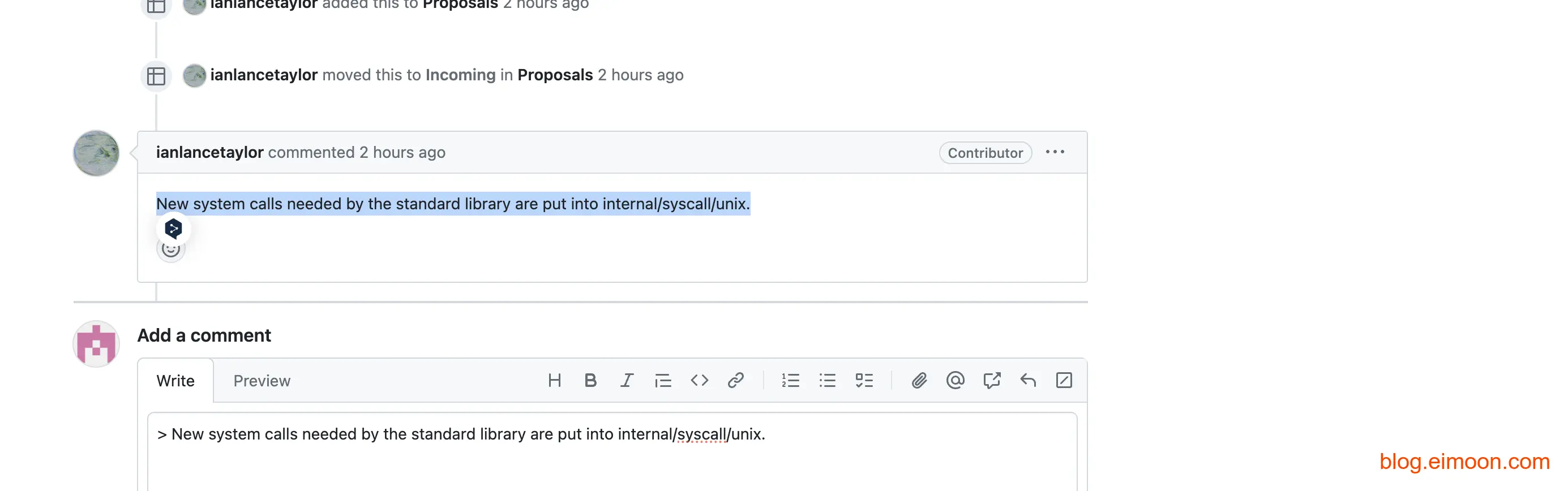The height and width of the screenshot is (491, 1568).
Task: Click the small avatar in the moved event
Action: pos(194,75)
